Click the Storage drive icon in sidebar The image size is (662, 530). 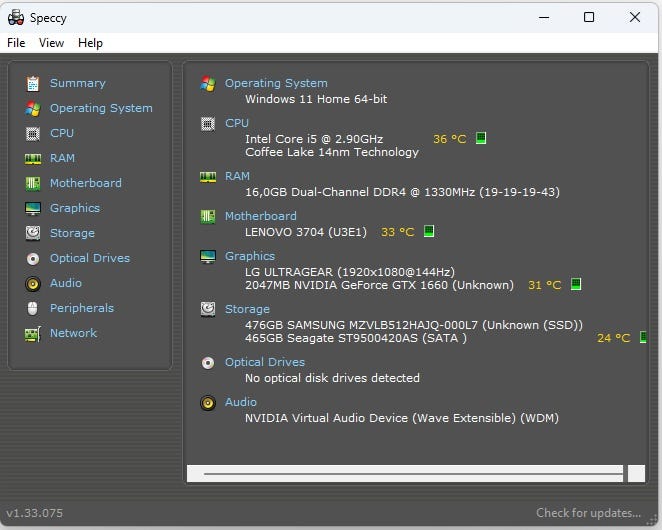33,233
